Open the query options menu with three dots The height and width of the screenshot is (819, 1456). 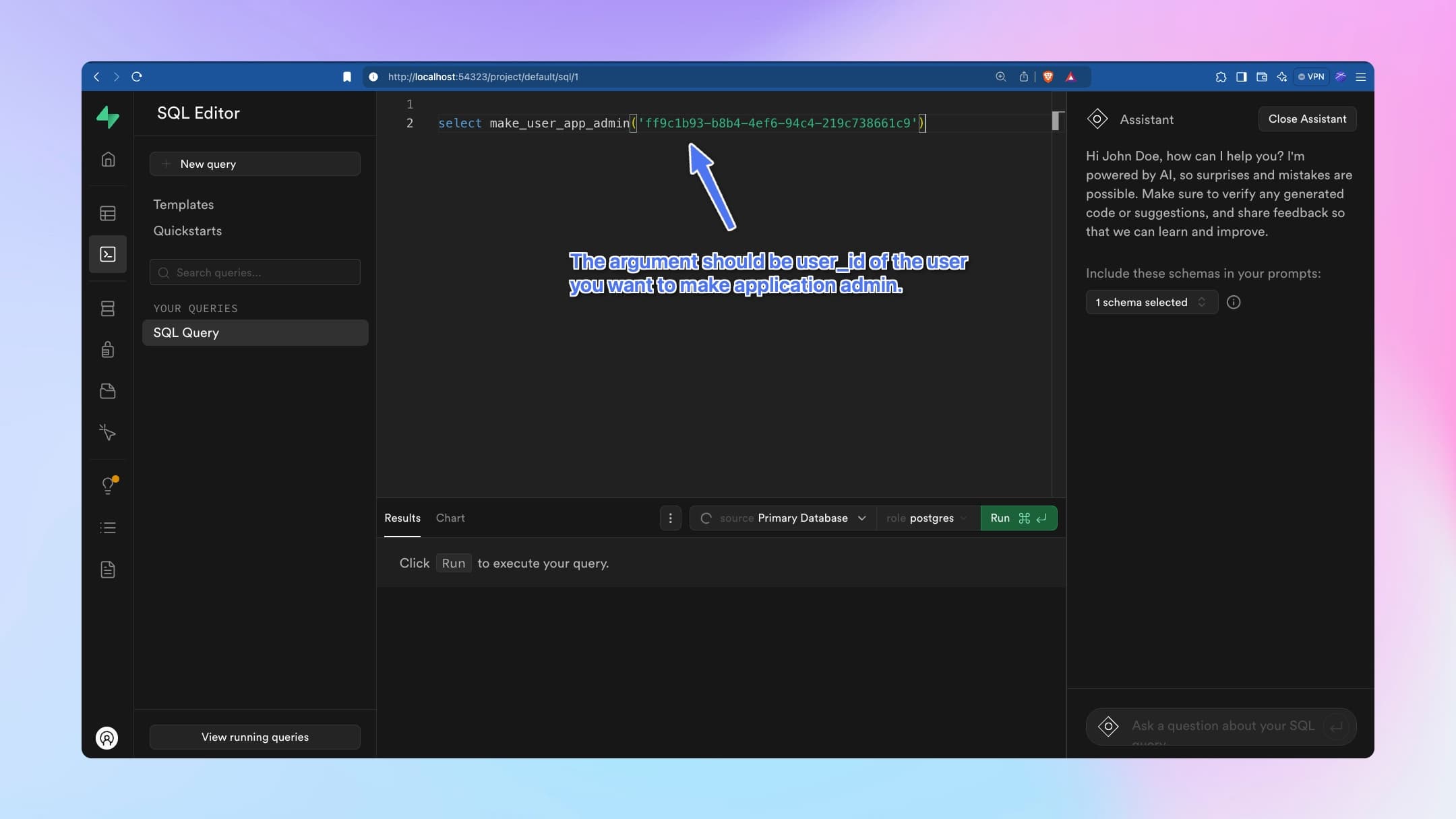pyautogui.click(x=670, y=518)
